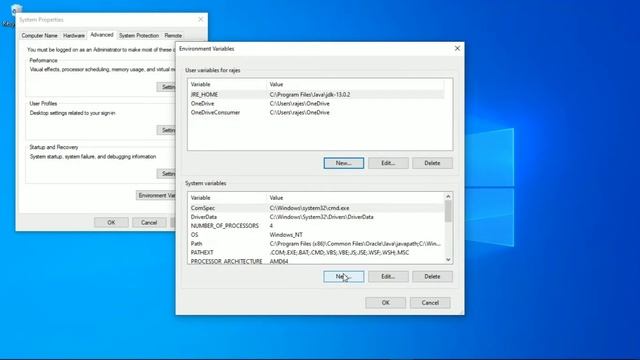Switch to Remote tab in System Properties
This screenshot has height=360, width=640.
[x=173, y=36]
